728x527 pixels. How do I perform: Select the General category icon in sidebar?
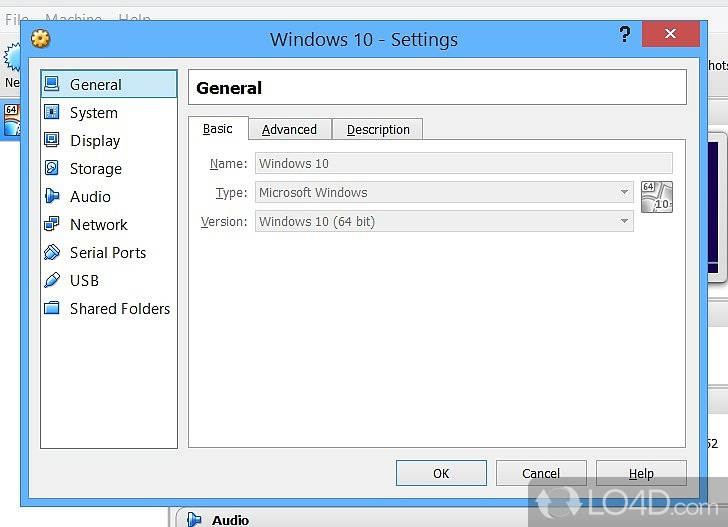tap(52, 84)
